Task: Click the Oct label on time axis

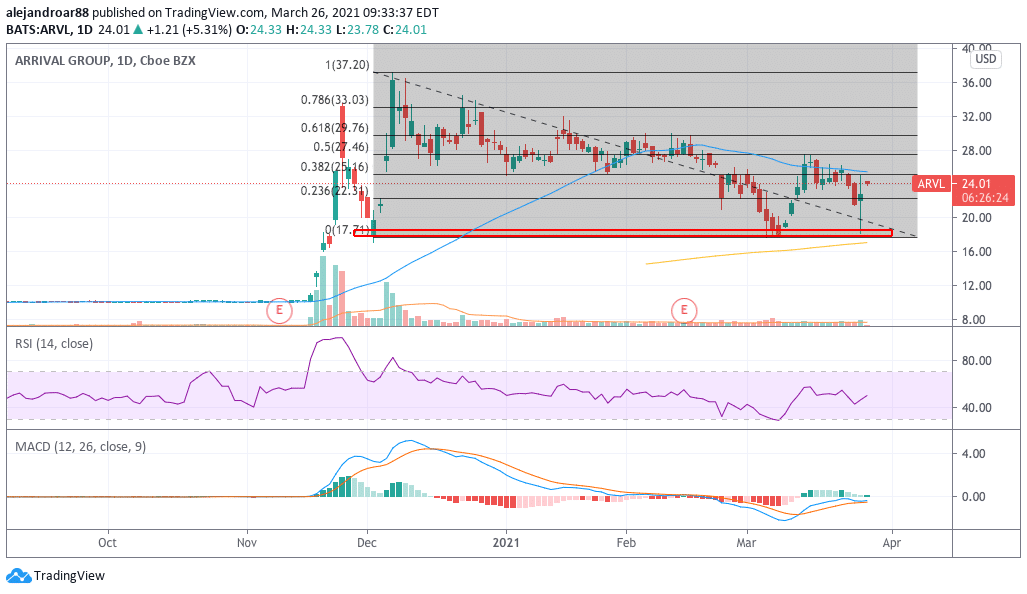Action: coord(107,543)
